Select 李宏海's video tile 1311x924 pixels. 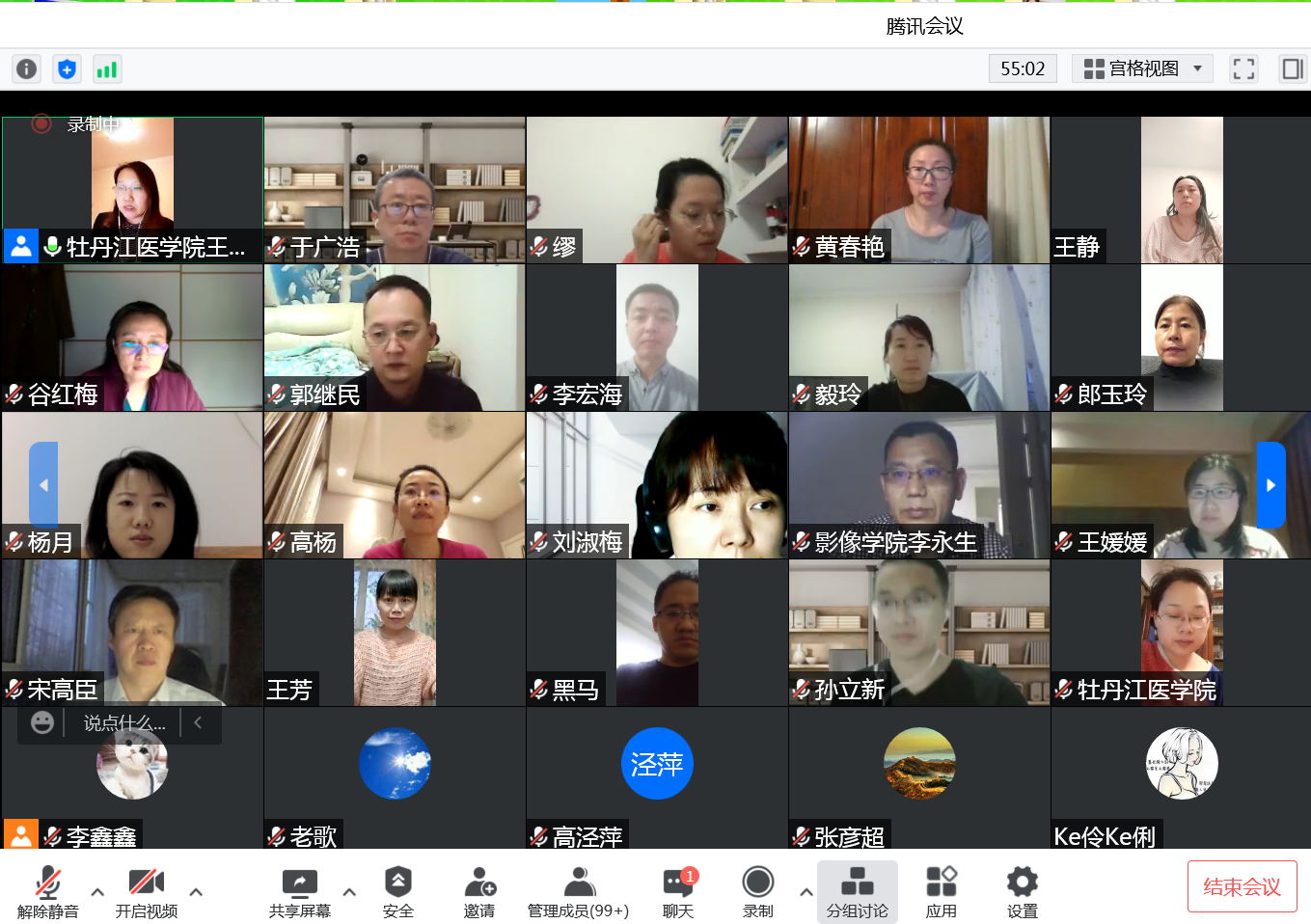pos(657,338)
